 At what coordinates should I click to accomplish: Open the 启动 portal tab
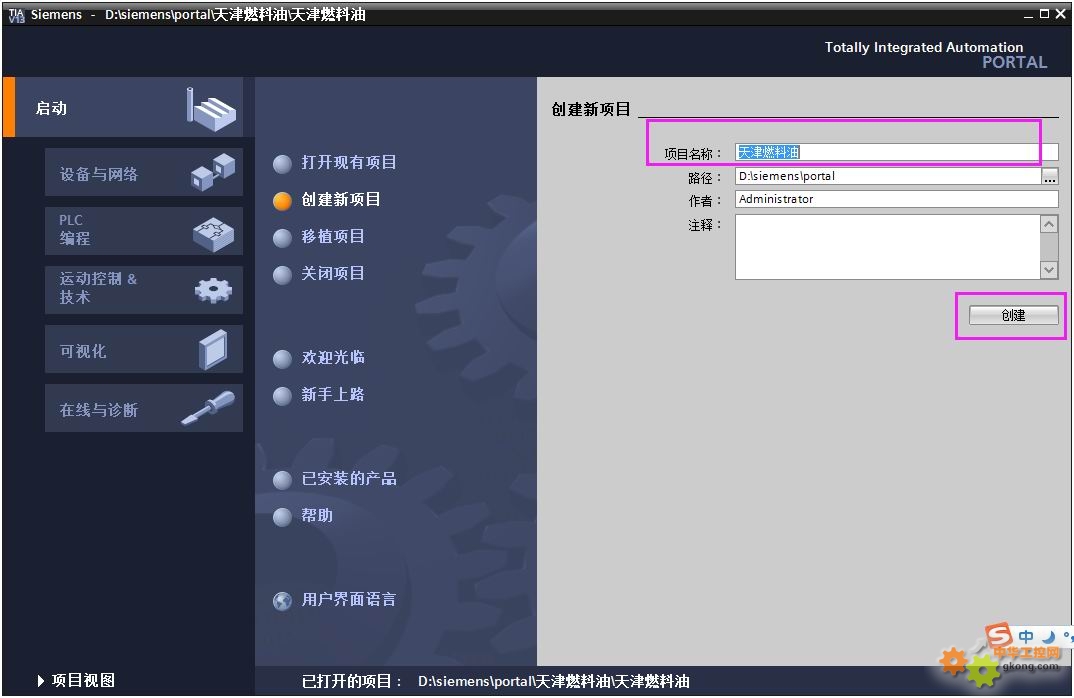123,108
